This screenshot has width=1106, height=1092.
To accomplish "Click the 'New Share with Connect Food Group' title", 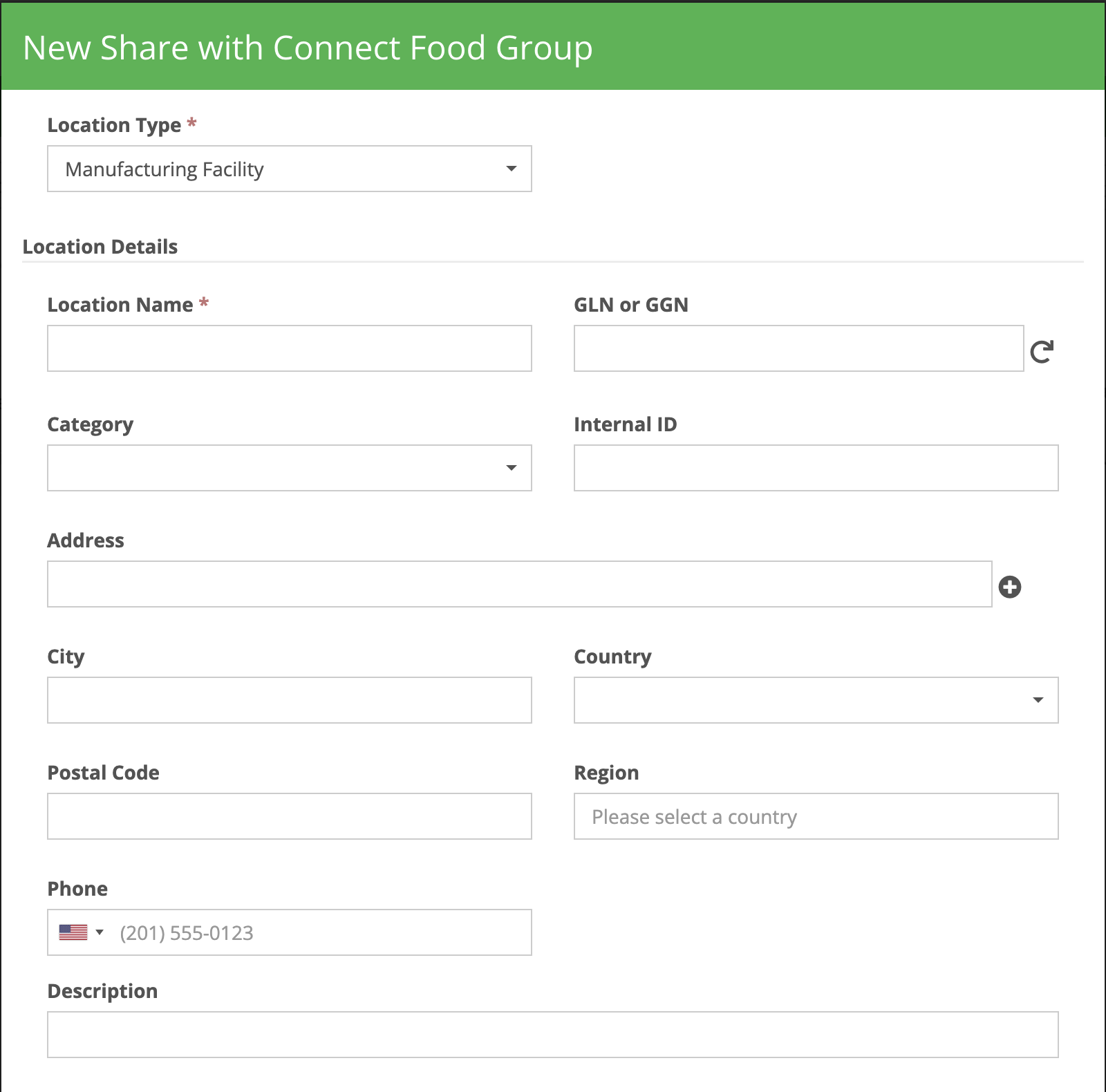I will point(308,48).
